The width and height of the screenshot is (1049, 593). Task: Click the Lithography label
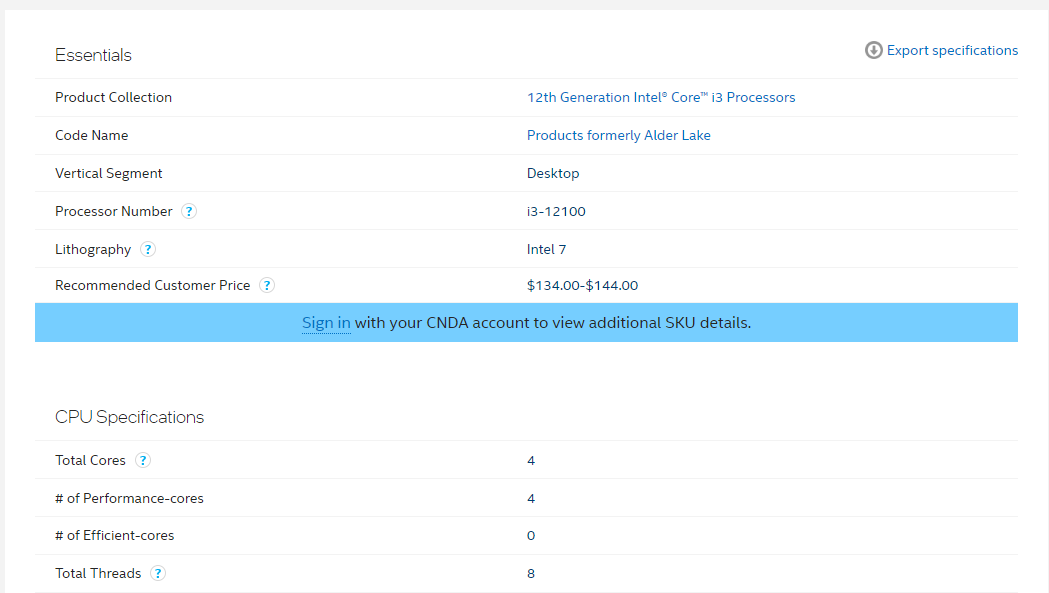pos(93,250)
